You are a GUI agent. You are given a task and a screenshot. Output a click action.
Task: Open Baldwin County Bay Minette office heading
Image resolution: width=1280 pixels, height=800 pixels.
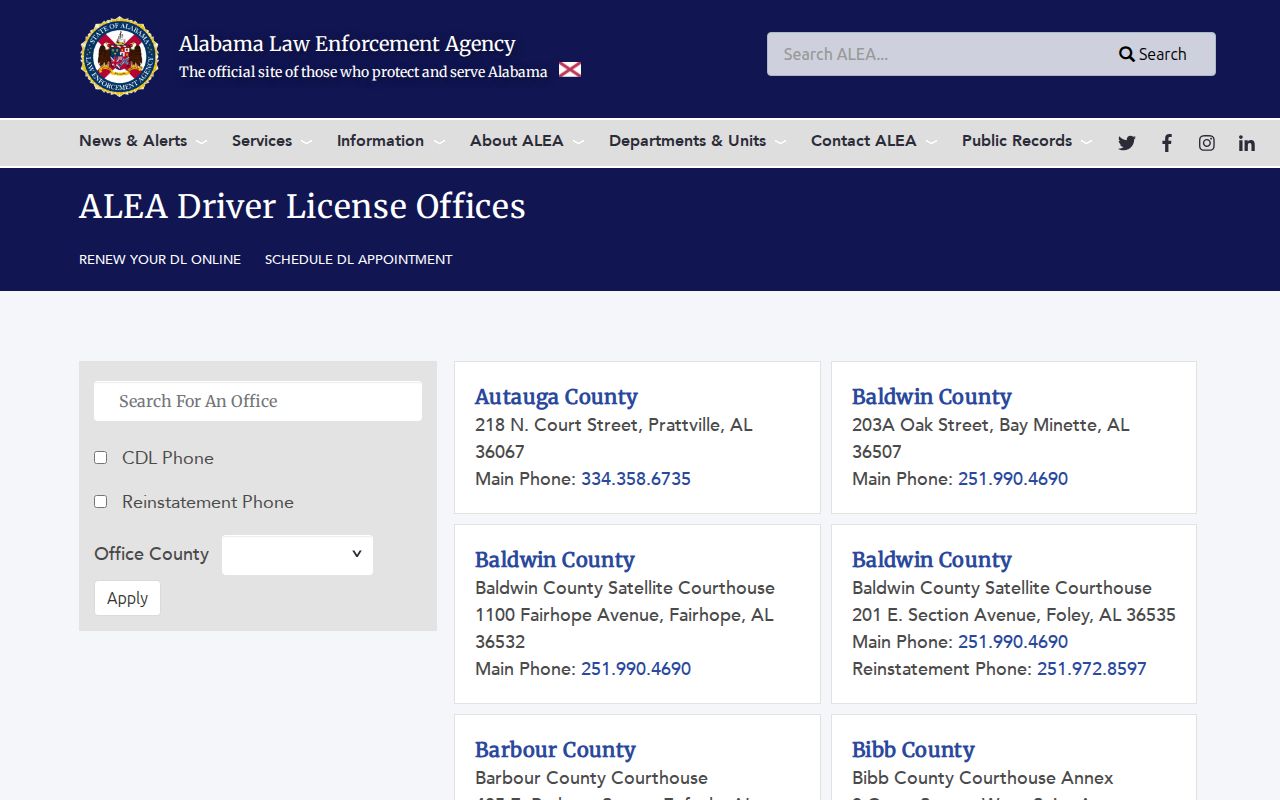(x=932, y=397)
